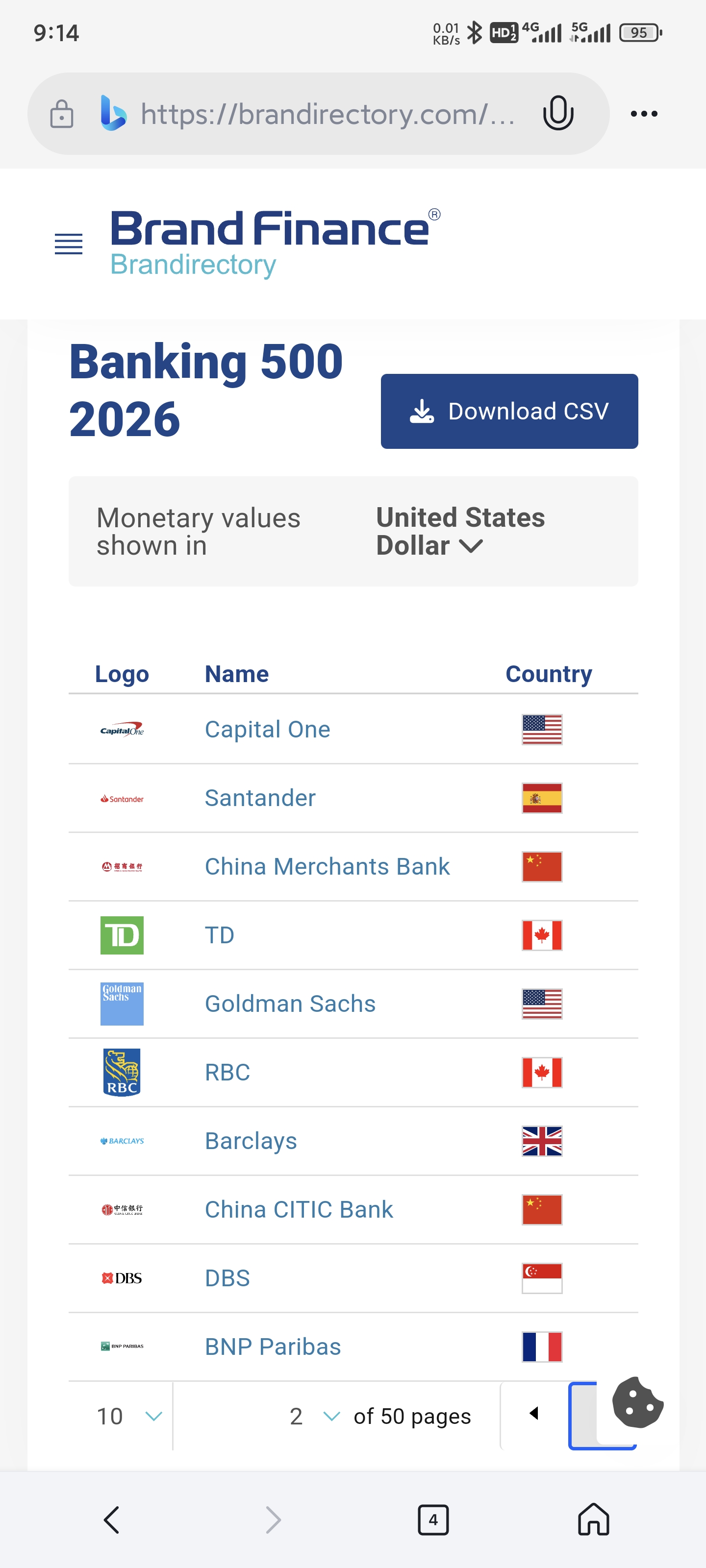
Task: Tap the site security lock icon
Action: [x=61, y=114]
